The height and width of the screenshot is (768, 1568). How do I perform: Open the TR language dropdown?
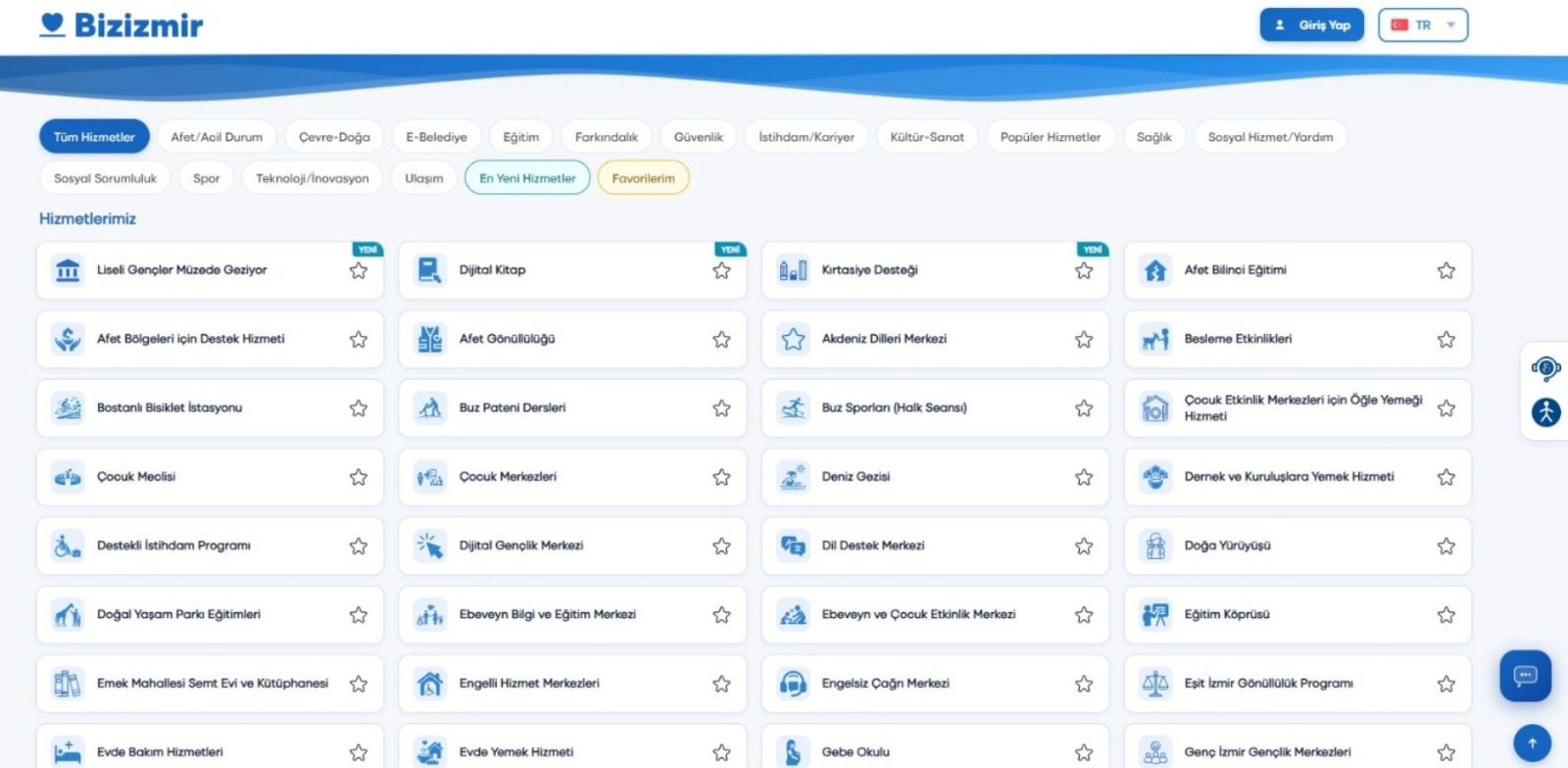(1423, 25)
